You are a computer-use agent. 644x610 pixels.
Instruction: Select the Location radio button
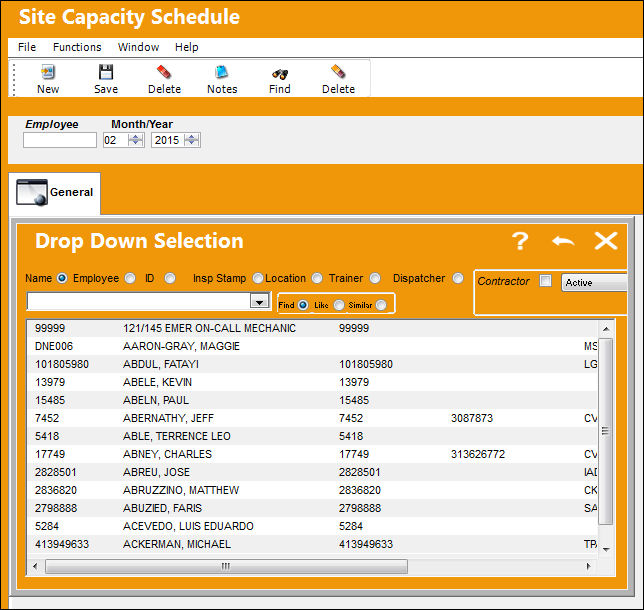(317, 279)
